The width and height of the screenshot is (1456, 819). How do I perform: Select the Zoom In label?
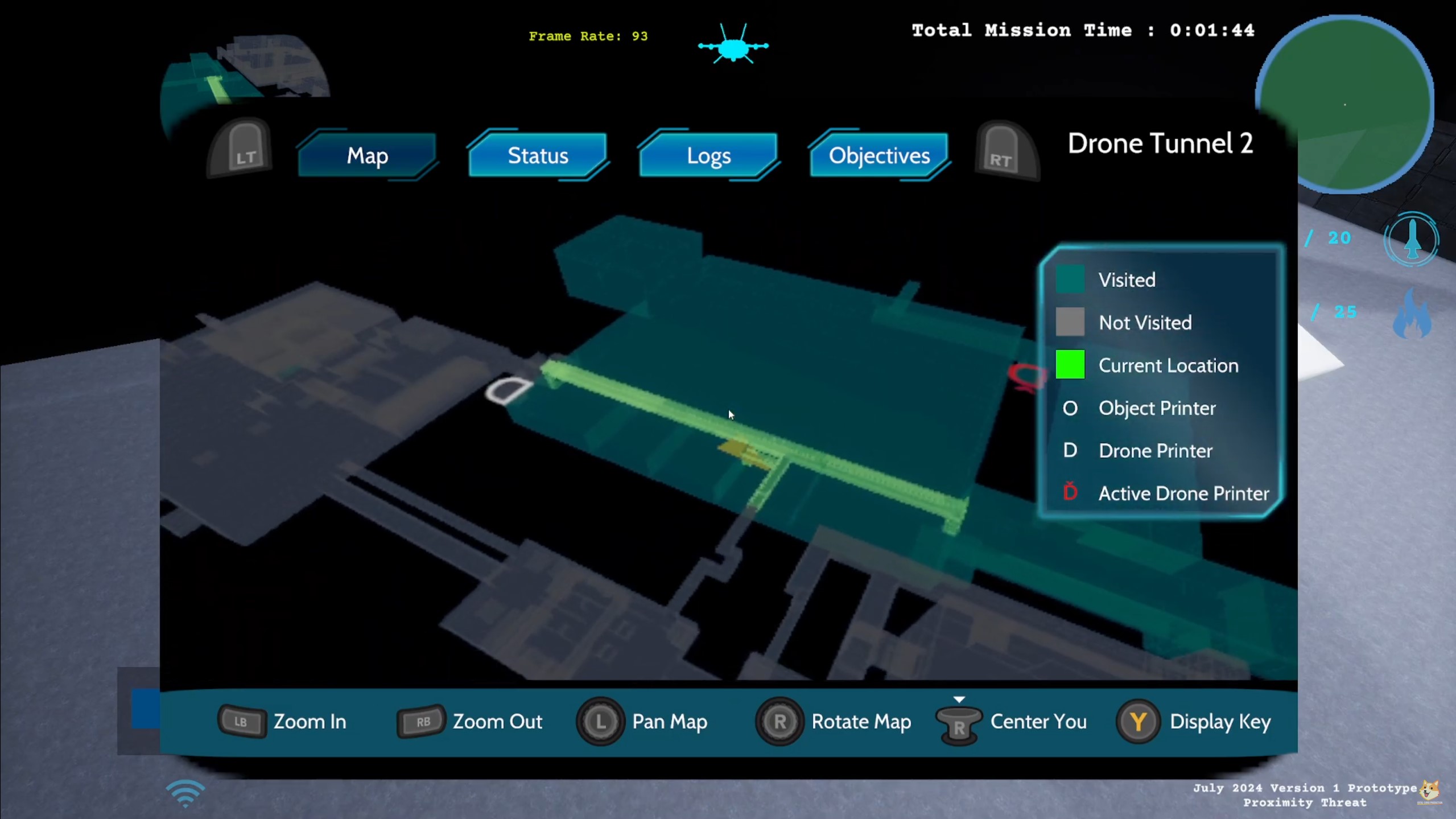coord(310,721)
